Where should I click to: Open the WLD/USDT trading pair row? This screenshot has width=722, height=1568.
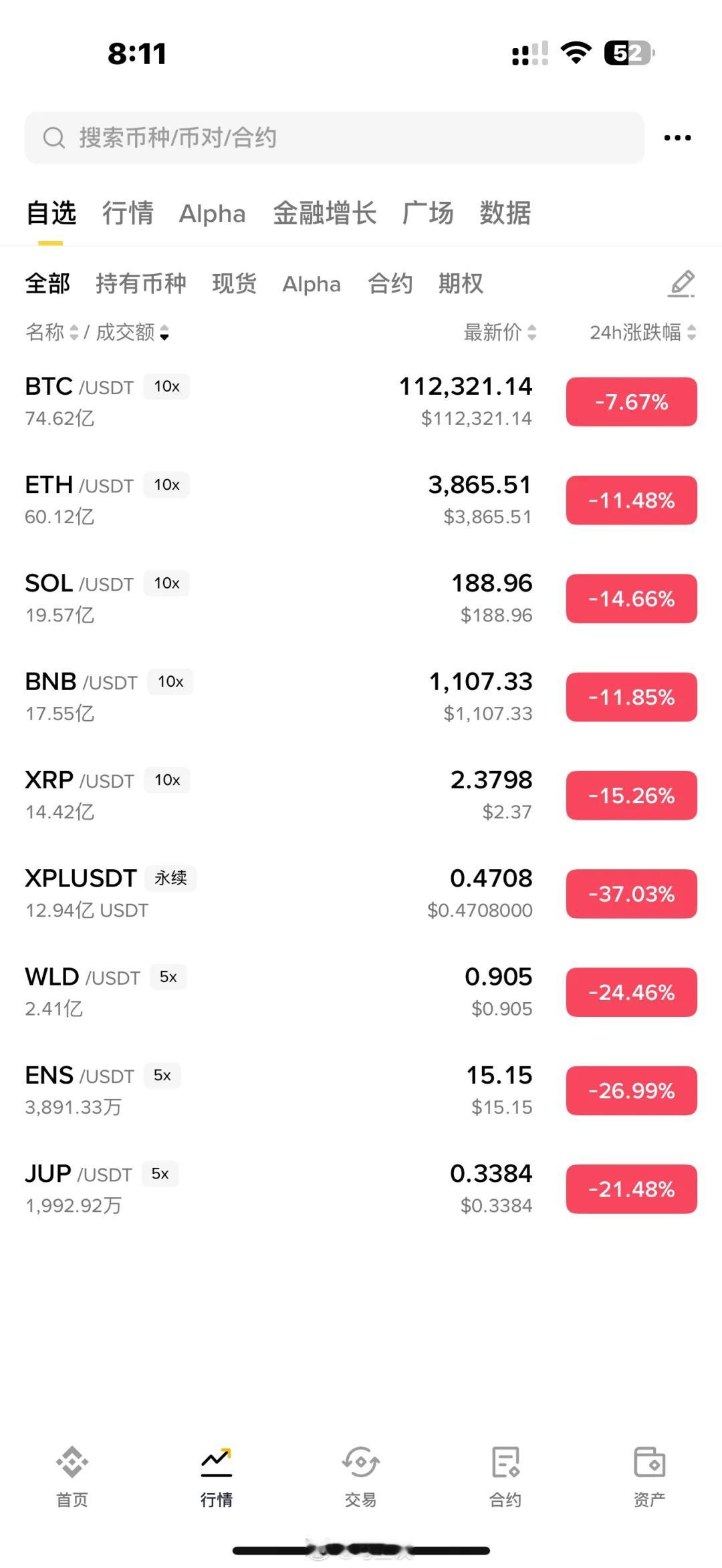pyautogui.click(x=267, y=991)
